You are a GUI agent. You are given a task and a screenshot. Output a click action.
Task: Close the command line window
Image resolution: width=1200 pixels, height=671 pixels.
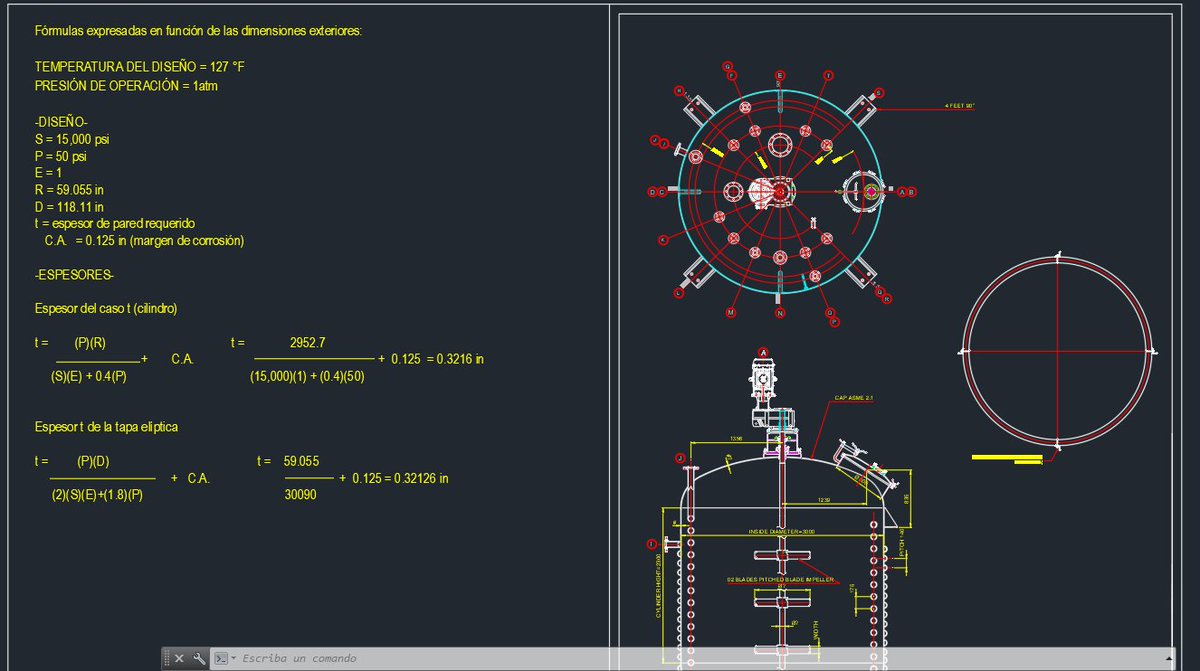pos(179,658)
